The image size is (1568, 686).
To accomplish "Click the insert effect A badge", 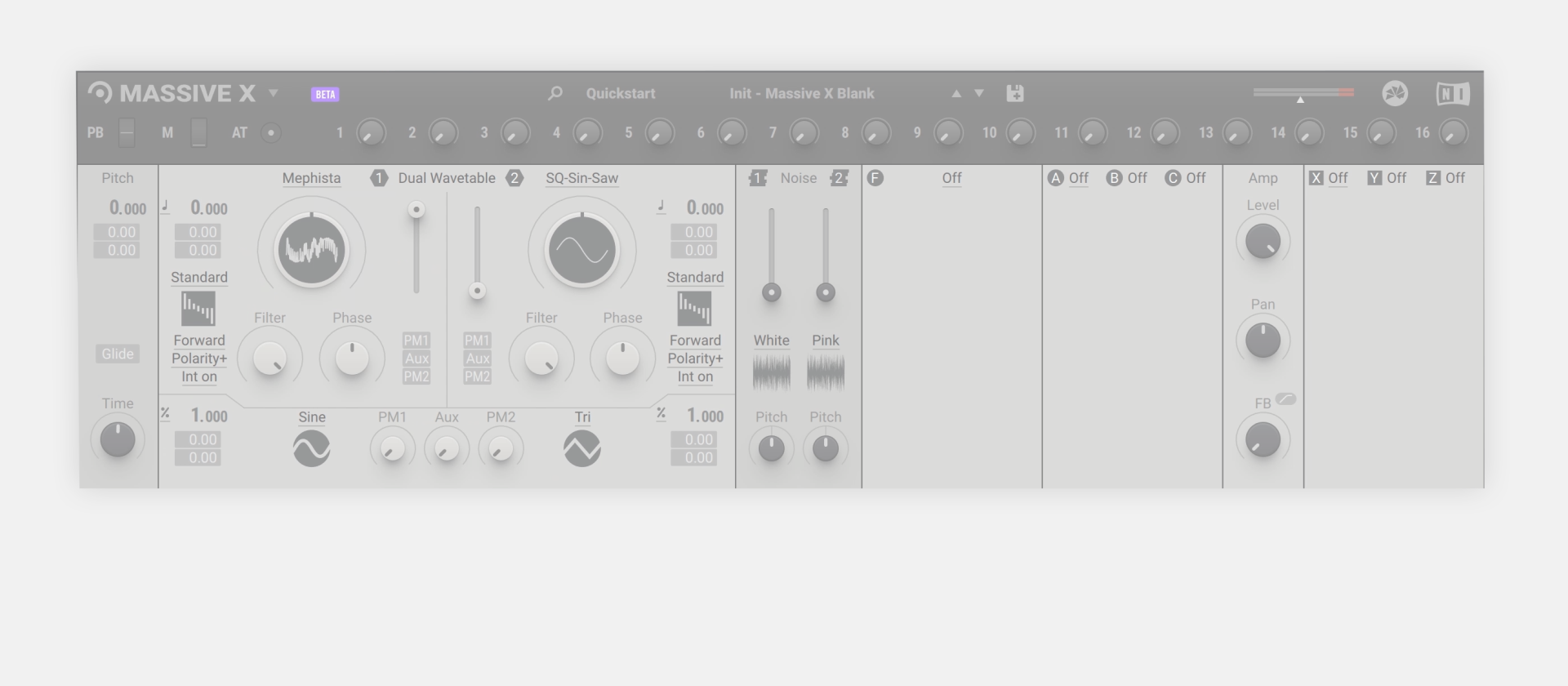I will (x=1056, y=178).
